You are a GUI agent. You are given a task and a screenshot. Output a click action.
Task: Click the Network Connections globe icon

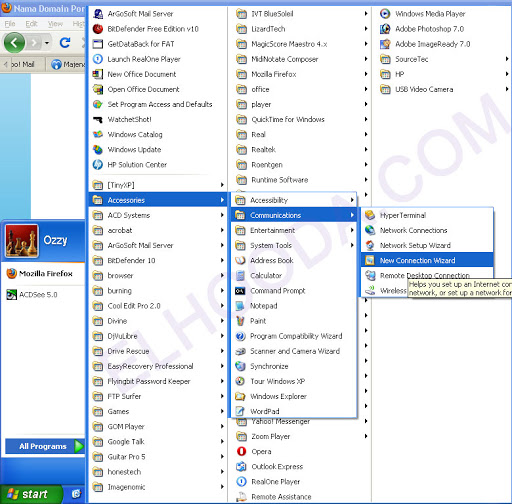[x=370, y=230]
